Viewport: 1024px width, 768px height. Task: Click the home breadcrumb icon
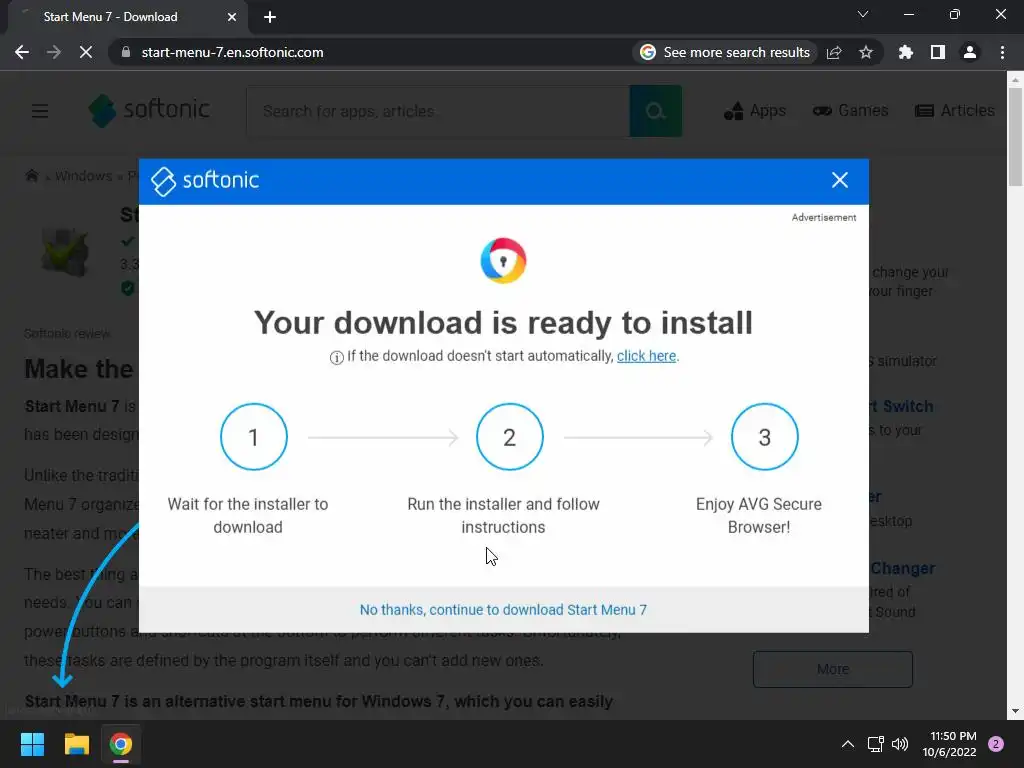pyautogui.click(x=31, y=176)
